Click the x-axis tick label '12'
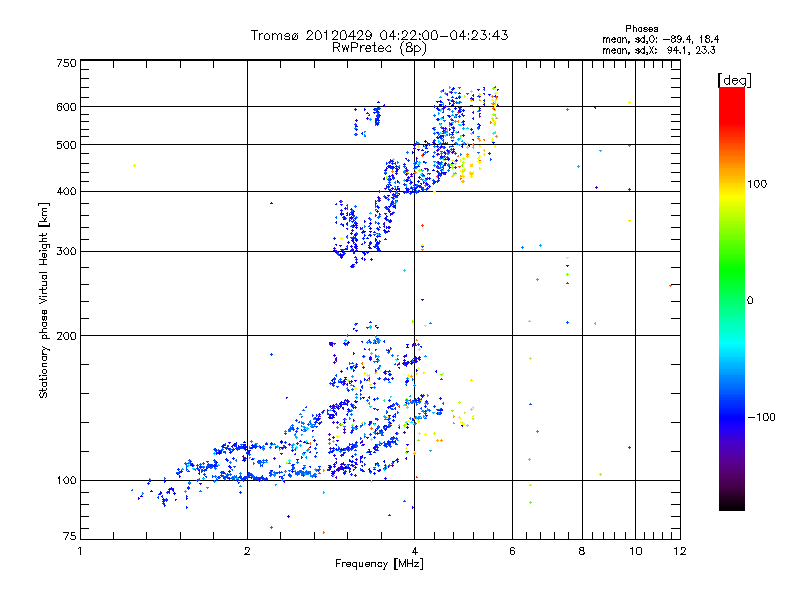 pyautogui.click(x=680, y=551)
